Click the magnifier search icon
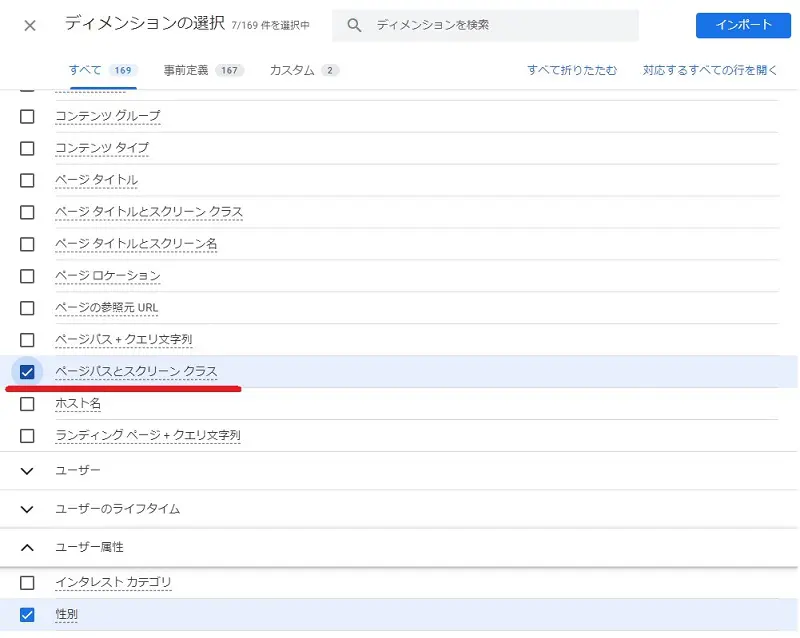The height and width of the screenshot is (638, 800). (x=354, y=25)
